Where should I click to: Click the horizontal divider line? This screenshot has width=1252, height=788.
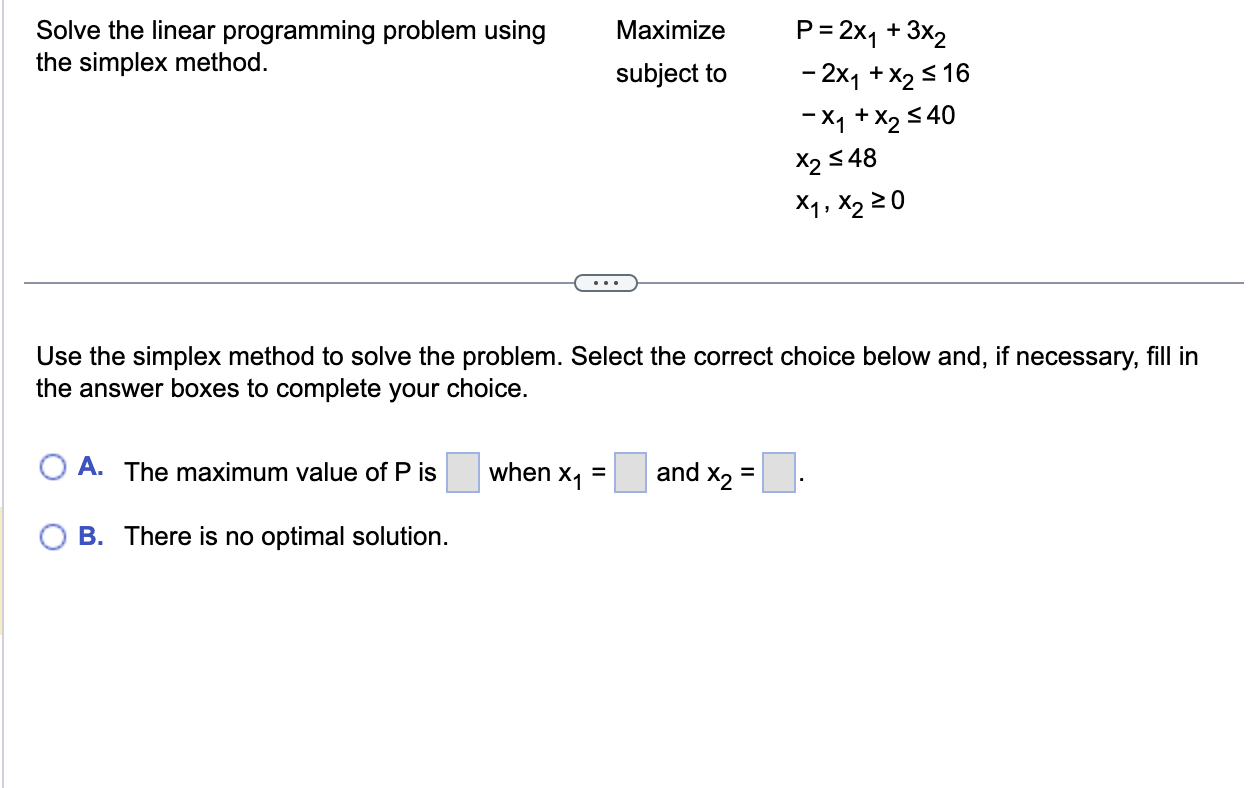pos(300,283)
